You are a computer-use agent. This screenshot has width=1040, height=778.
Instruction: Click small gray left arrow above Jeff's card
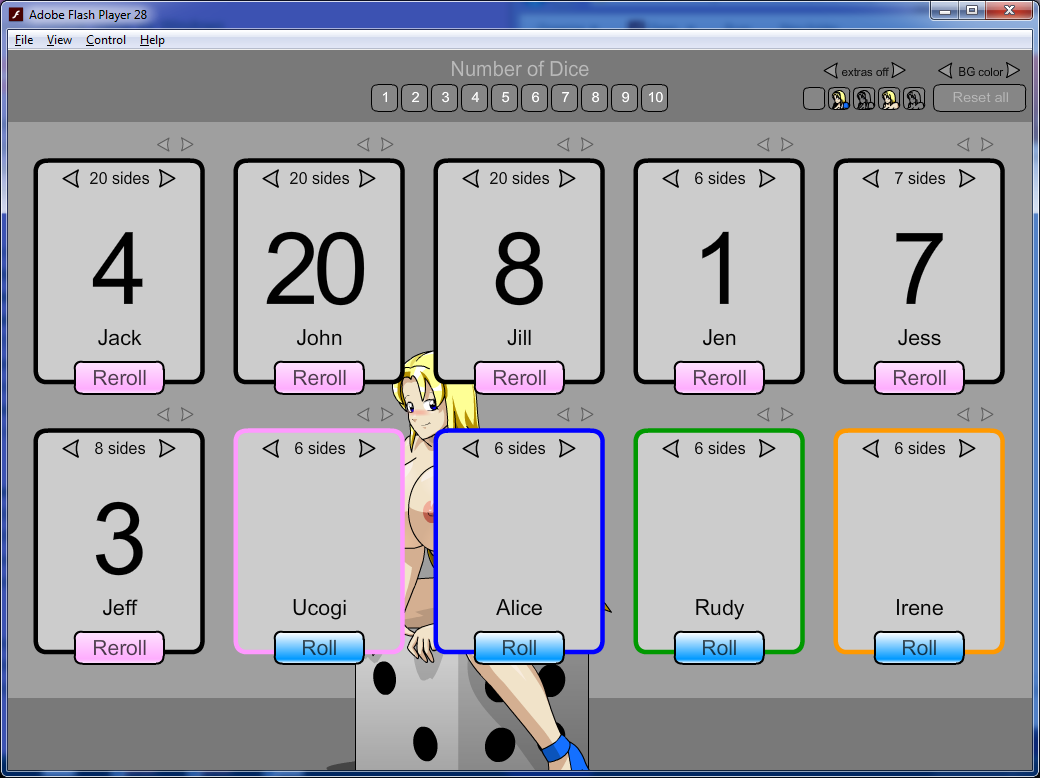point(163,415)
